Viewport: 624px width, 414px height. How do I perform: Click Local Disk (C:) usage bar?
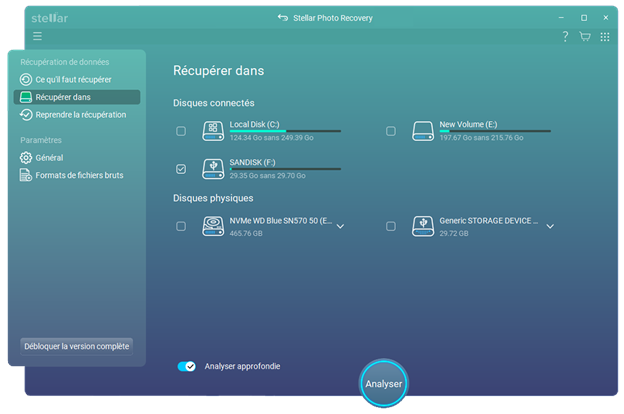tap(285, 131)
